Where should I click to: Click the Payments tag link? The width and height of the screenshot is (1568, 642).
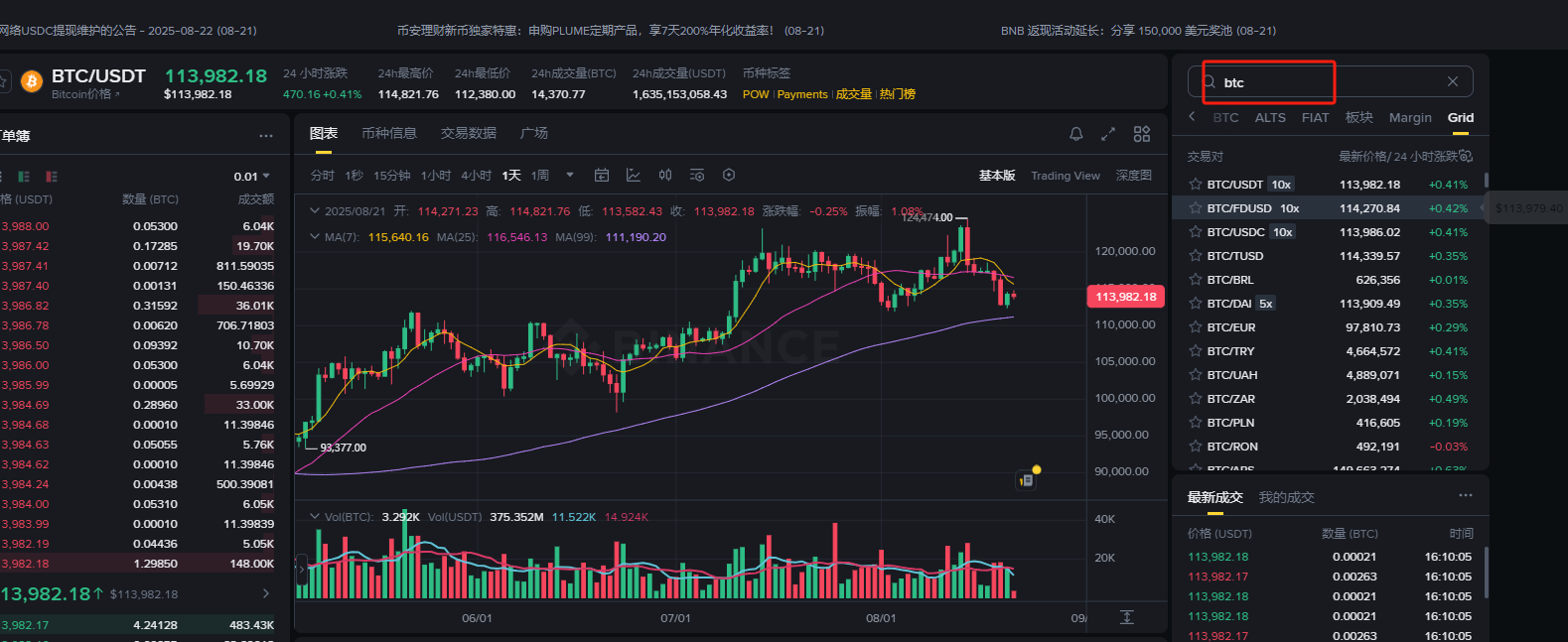[x=802, y=94]
